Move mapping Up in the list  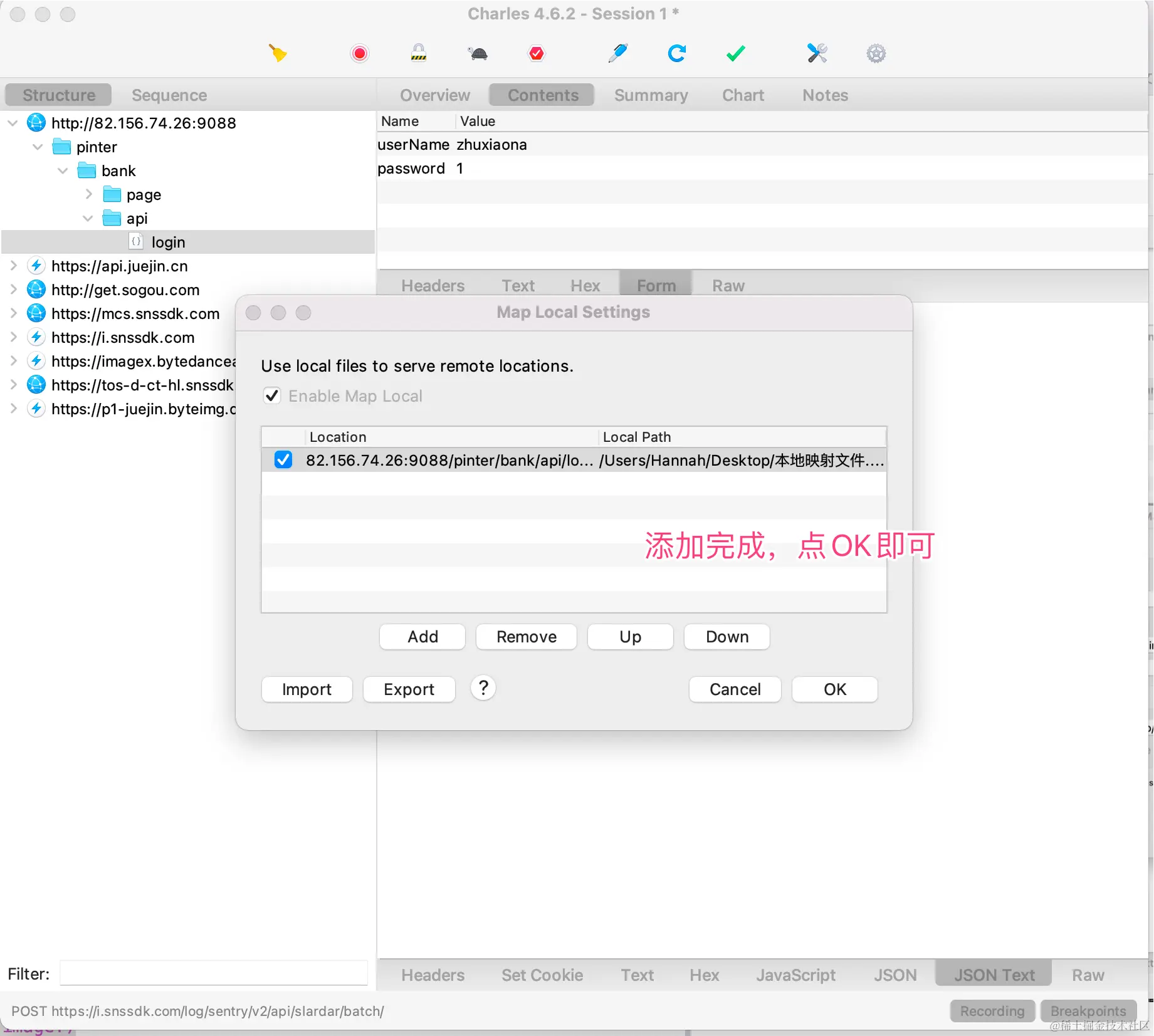coord(631,637)
